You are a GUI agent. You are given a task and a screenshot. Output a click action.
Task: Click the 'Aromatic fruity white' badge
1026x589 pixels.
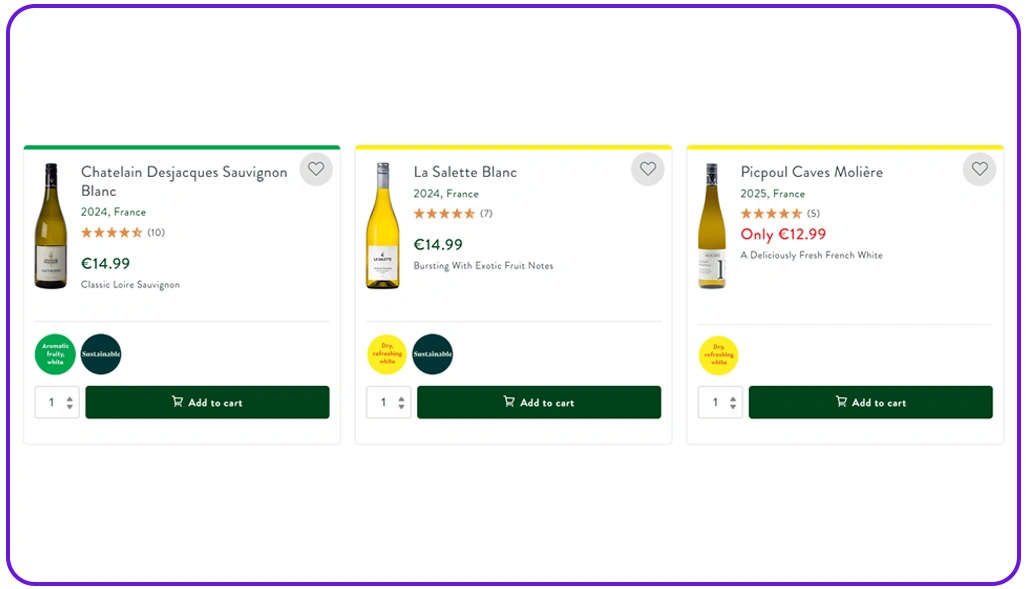click(55, 354)
